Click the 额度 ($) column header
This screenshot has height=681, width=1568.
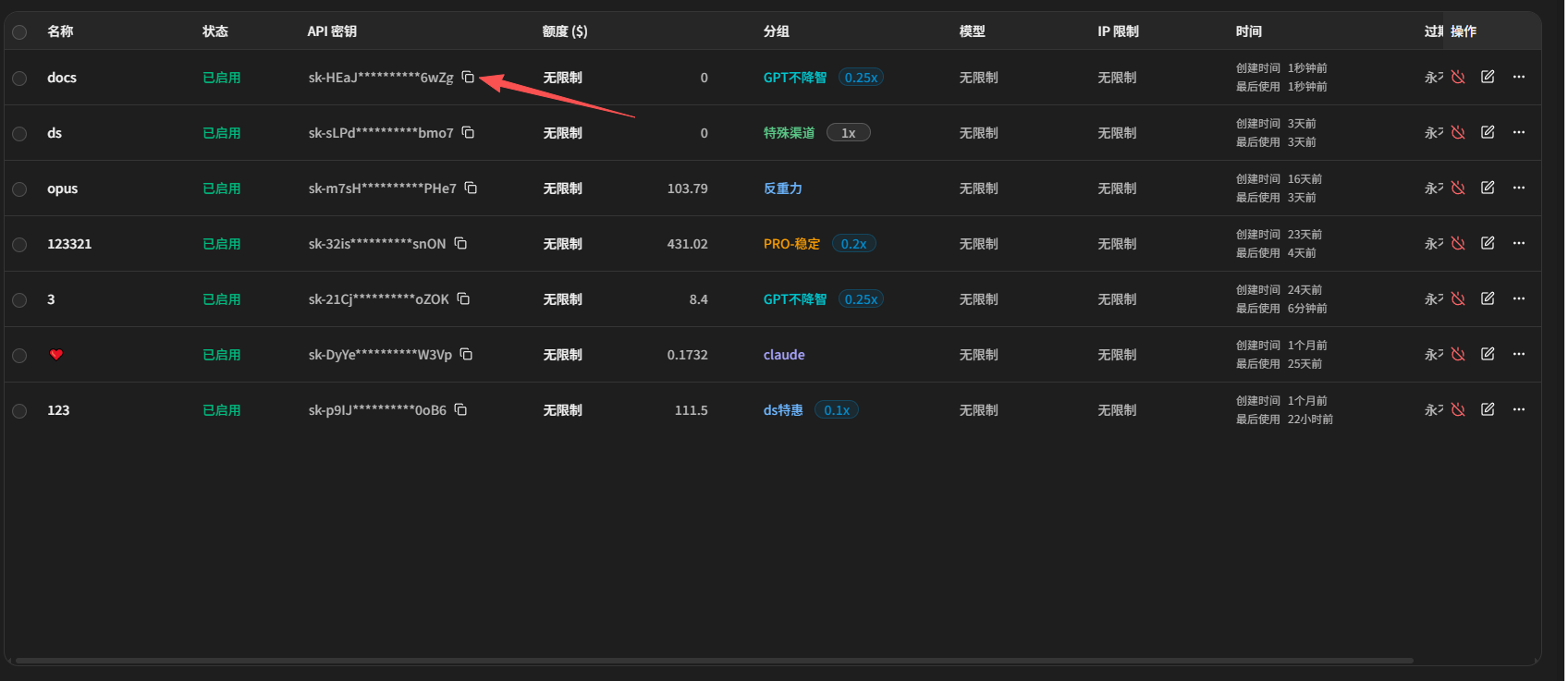pos(565,31)
